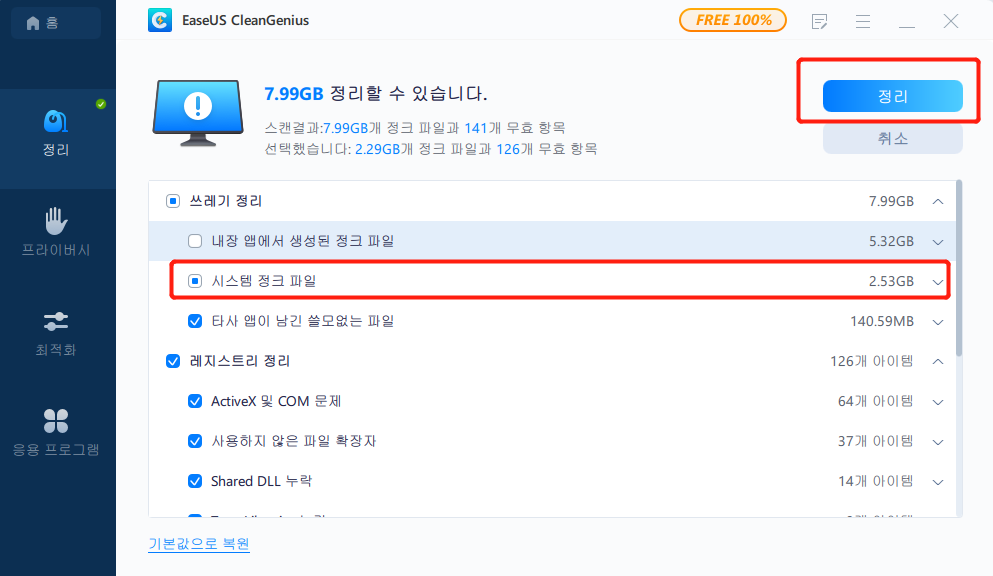Image resolution: width=993 pixels, height=576 pixels.
Task: Open the feedback note icon in title bar
Action: (x=819, y=22)
